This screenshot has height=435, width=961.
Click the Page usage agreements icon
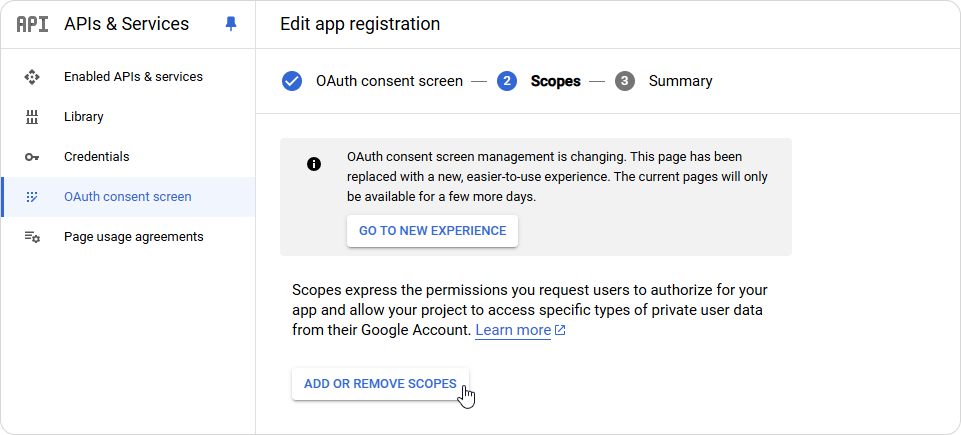tap(32, 236)
